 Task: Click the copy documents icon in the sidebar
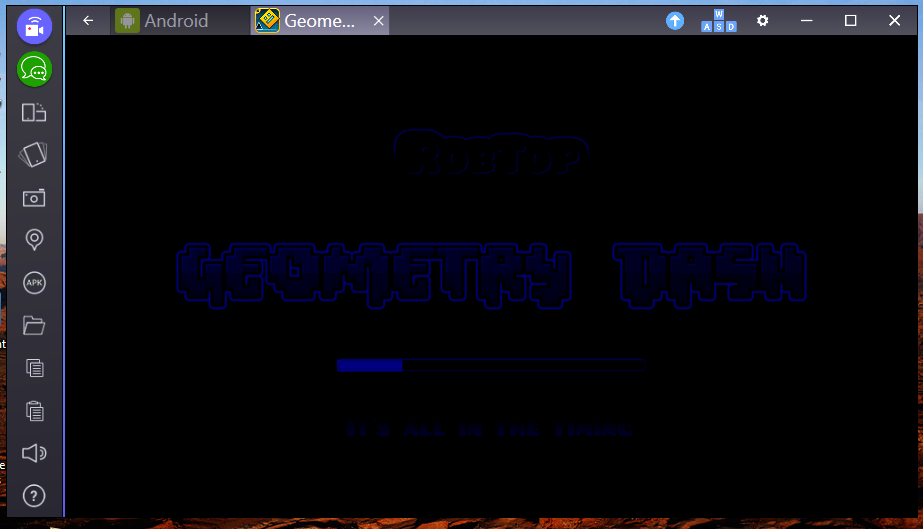pos(35,368)
